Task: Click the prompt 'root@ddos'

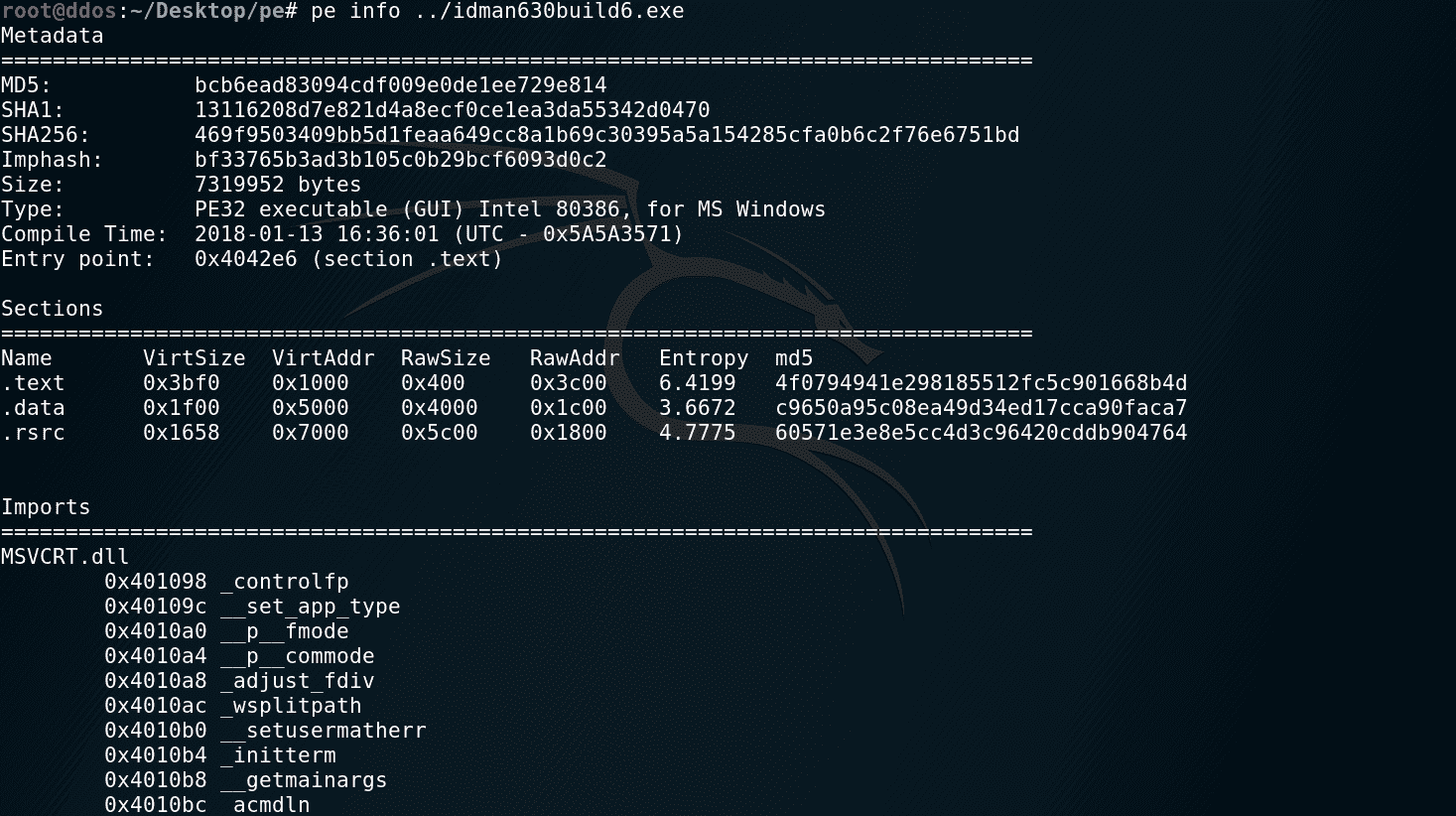Action: point(60,11)
